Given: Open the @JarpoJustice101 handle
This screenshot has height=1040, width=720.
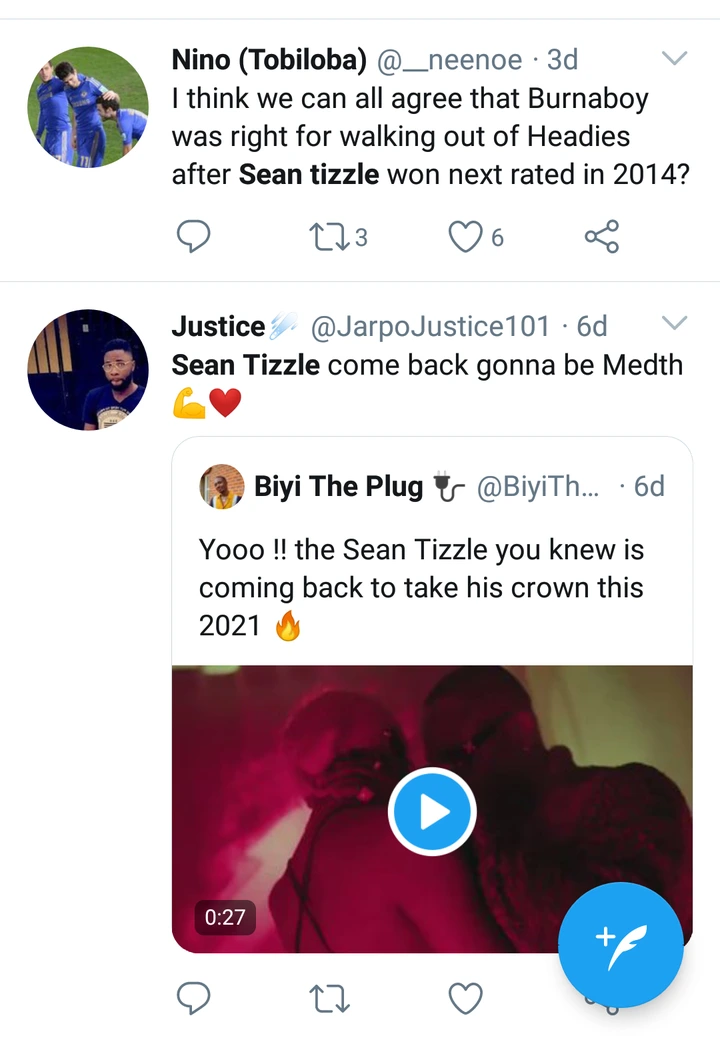Looking at the screenshot, I should pyautogui.click(x=430, y=326).
